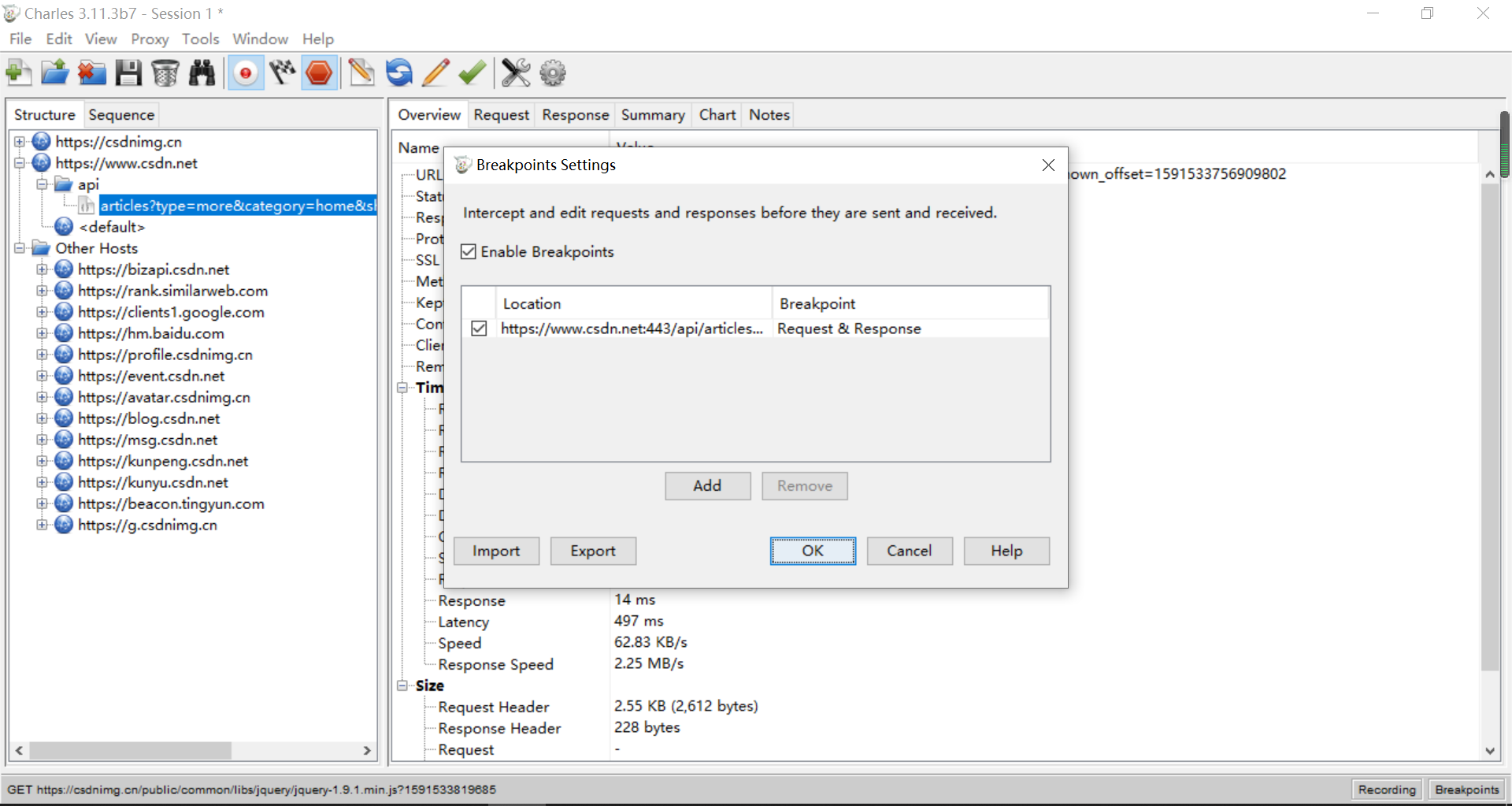This screenshot has height=806, width=1512.
Task: Collapse the Other Hosts group
Action: pos(20,248)
